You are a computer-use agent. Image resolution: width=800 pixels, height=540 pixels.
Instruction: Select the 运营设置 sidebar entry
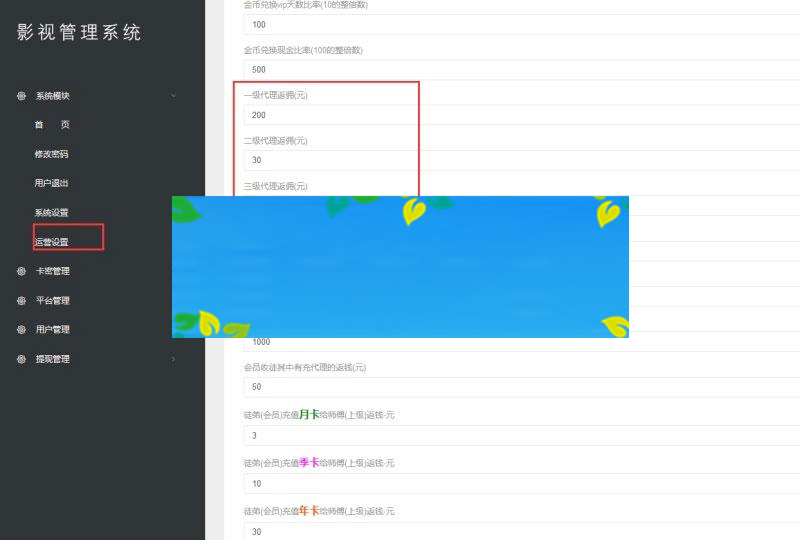pos(51,242)
